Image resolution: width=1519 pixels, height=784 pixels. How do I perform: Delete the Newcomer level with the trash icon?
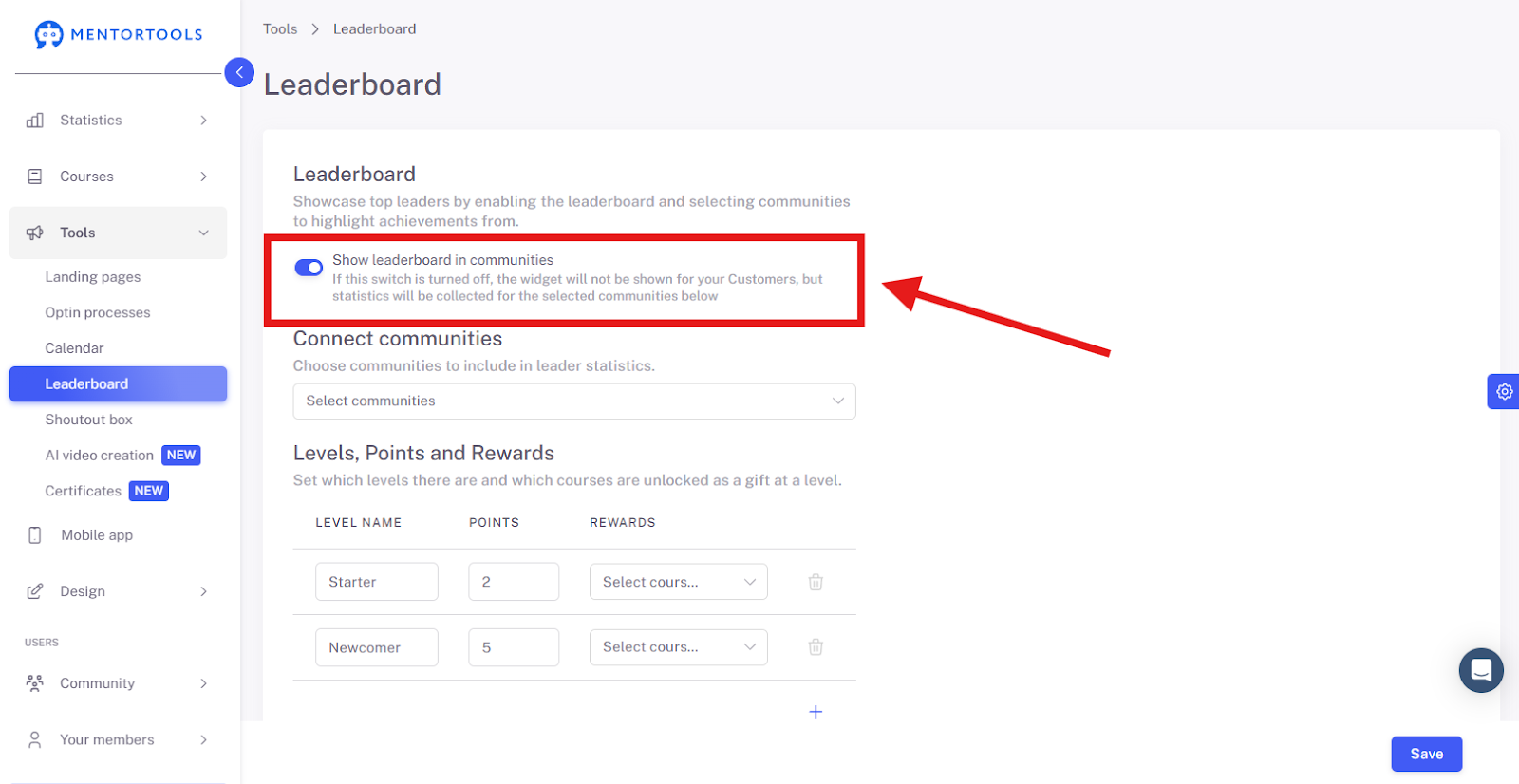(816, 647)
